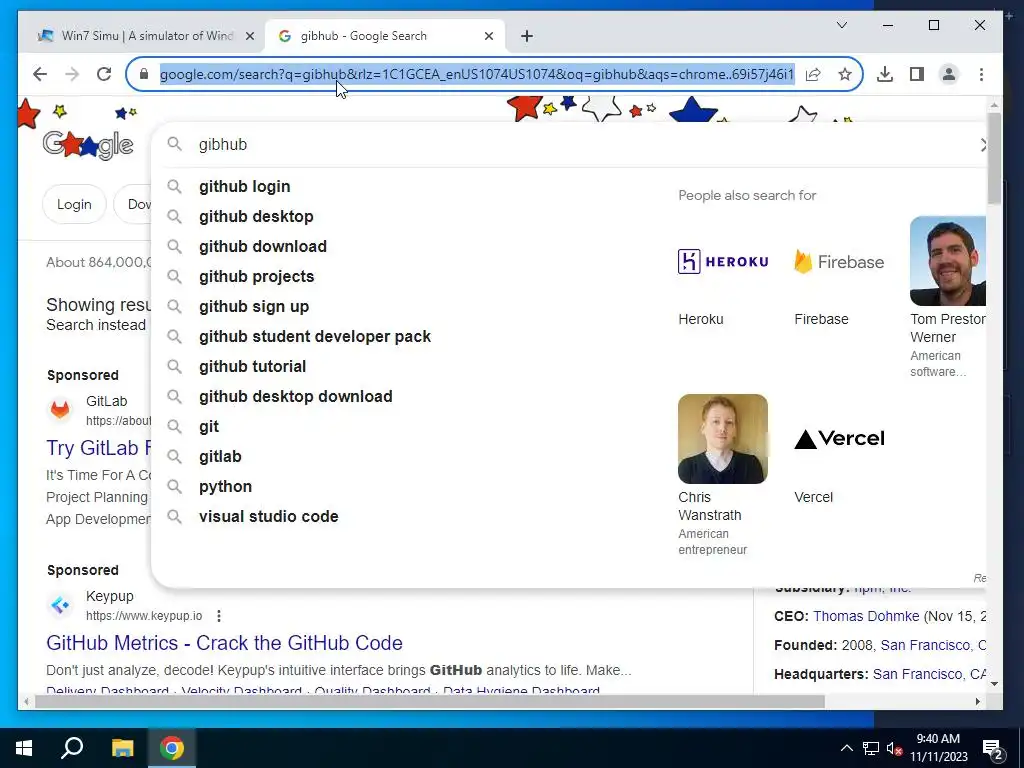
Task: Show hidden system tray icons
Action: point(846,748)
